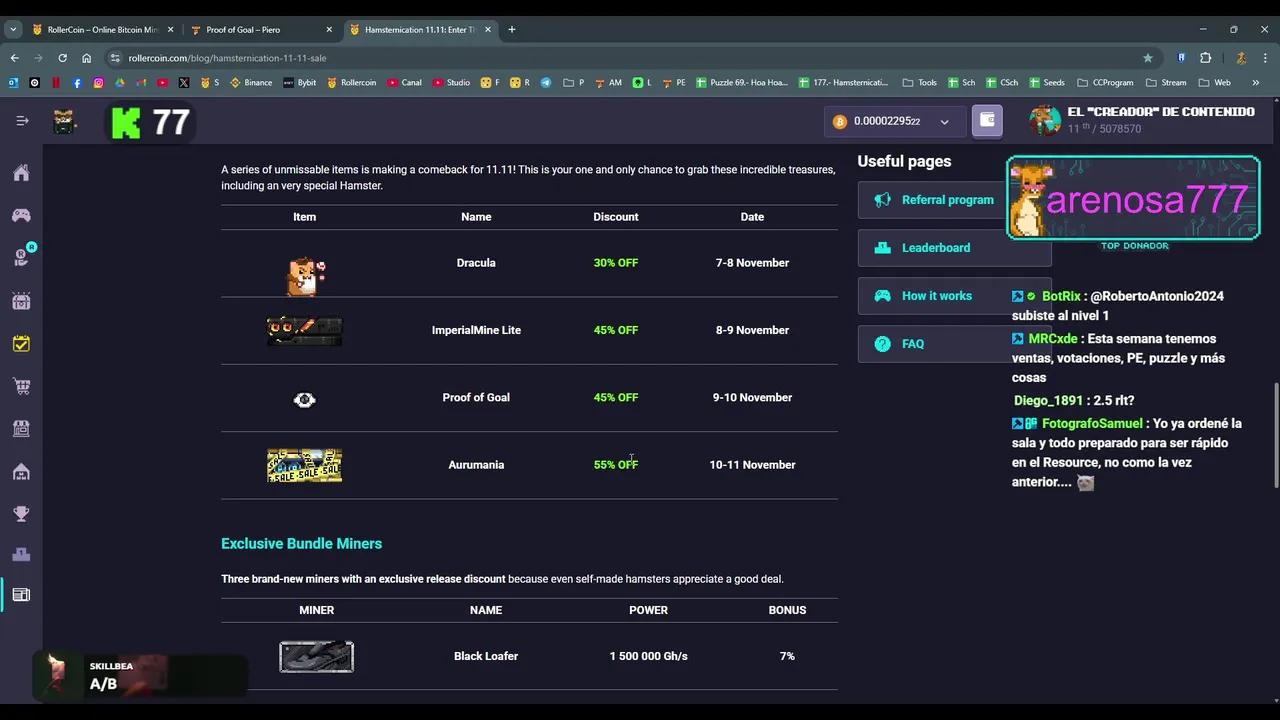Expand the bitcoin balance dropdown

[944, 122]
